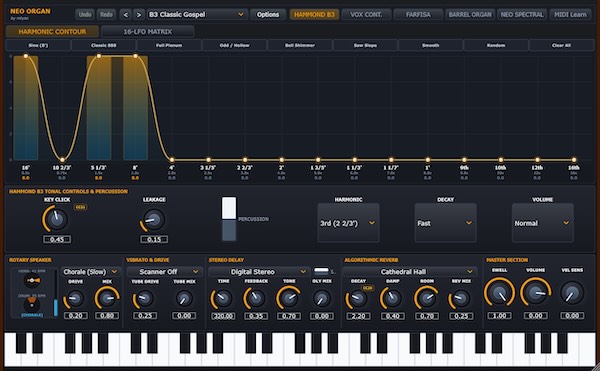Viewport: 600px width, 371px height.
Task: Click the Tube Drive knob
Action: (145, 299)
